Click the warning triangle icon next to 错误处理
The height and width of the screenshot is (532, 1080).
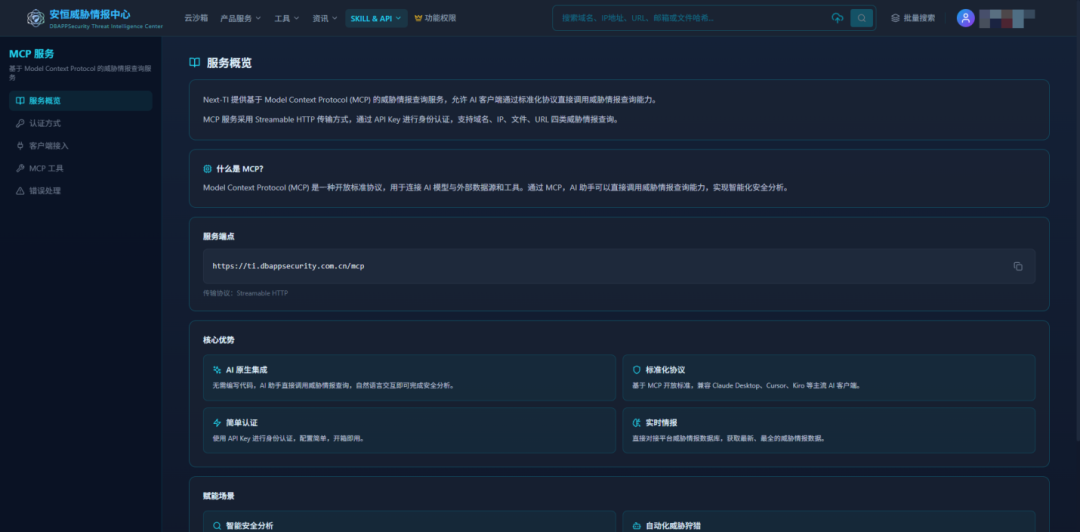point(20,191)
